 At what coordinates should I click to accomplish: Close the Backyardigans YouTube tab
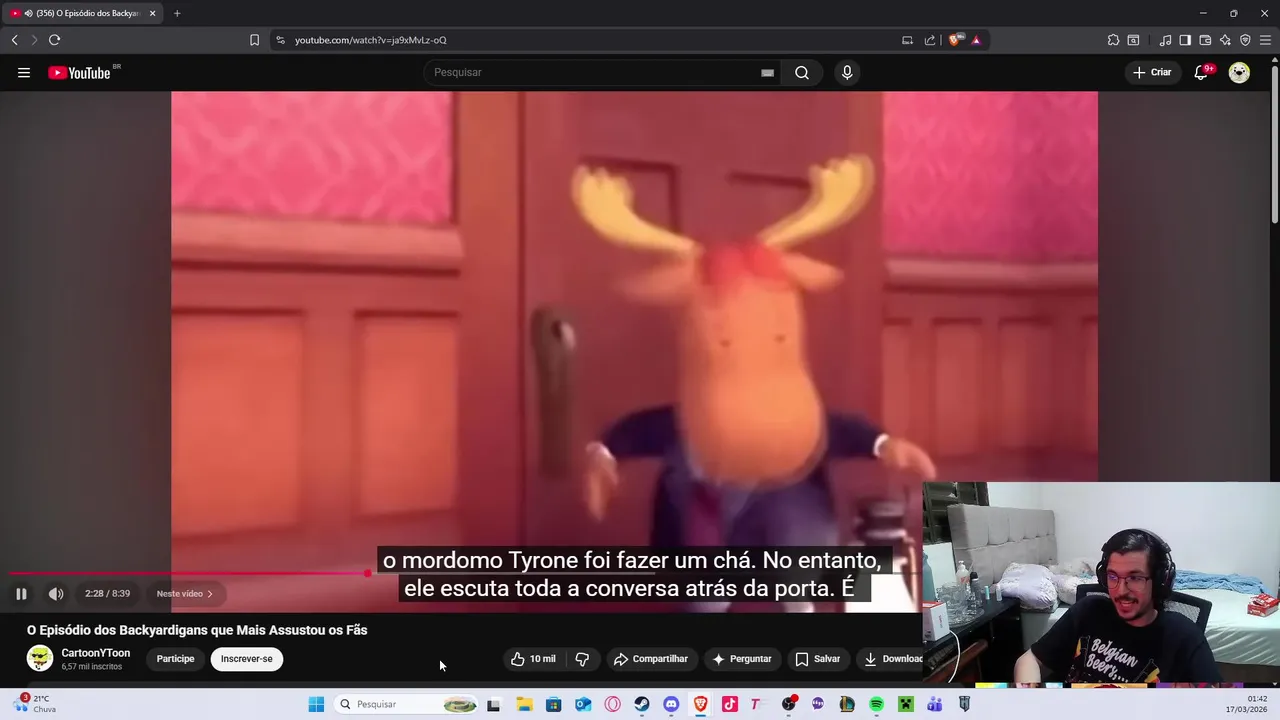pyautogui.click(x=152, y=13)
